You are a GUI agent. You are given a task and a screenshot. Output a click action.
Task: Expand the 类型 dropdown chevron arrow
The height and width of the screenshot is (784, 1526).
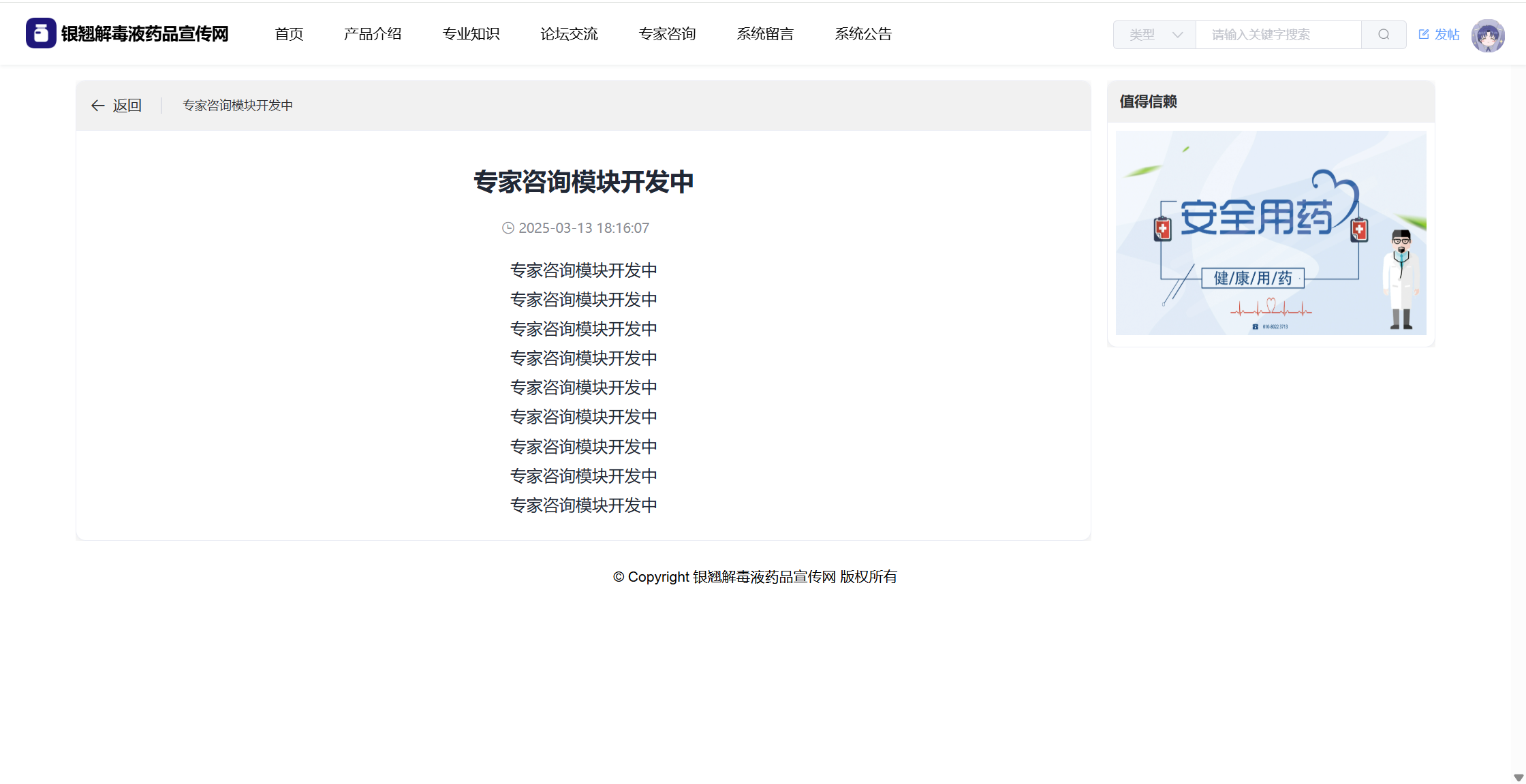coord(1177,35)
